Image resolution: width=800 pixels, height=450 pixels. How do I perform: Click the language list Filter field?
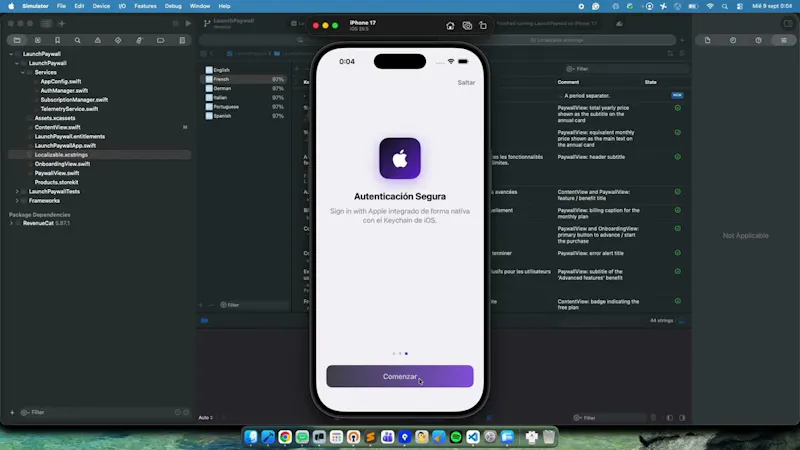tap(254, 305)
